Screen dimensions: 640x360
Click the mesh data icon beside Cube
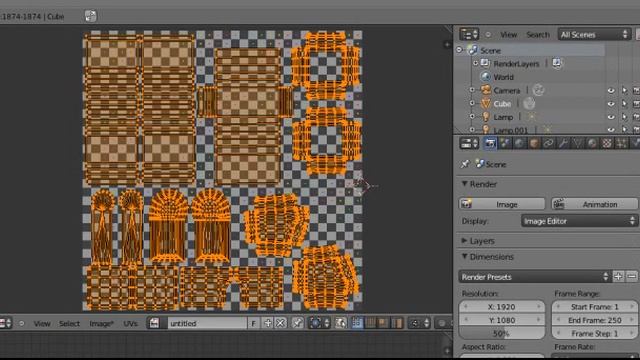(x=529, y=104)
